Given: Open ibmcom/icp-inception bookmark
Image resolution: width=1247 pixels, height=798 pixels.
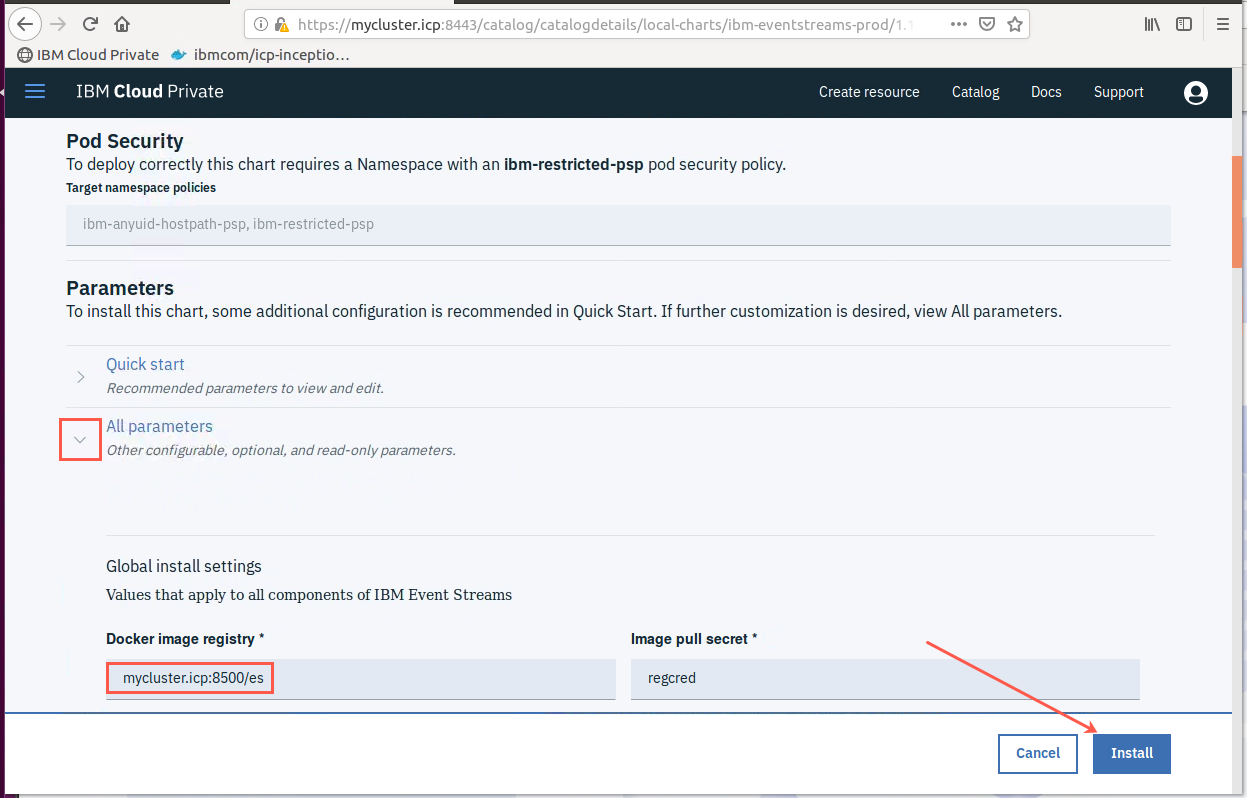Looking at the screenshot, I should [x=261, y=55].
